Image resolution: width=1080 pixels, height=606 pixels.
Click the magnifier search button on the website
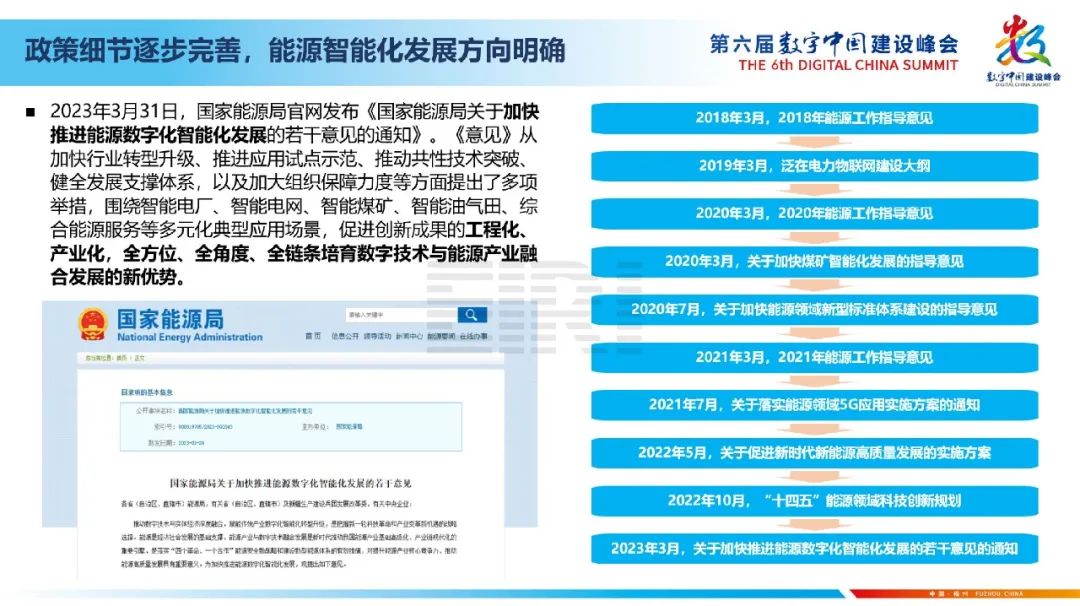coord(472,315)
